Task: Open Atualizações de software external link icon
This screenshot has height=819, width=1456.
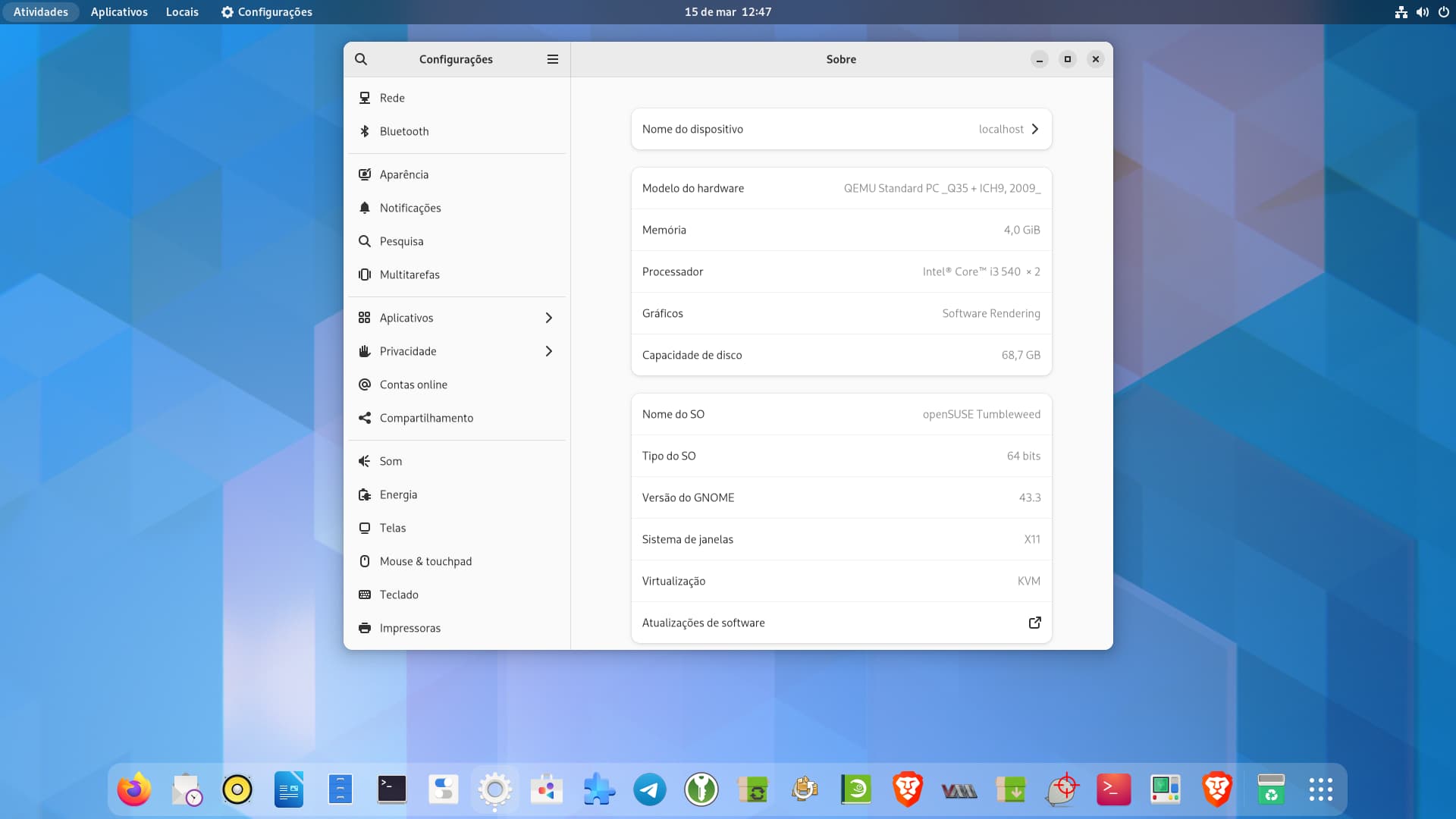Action: coord(1034,623)
